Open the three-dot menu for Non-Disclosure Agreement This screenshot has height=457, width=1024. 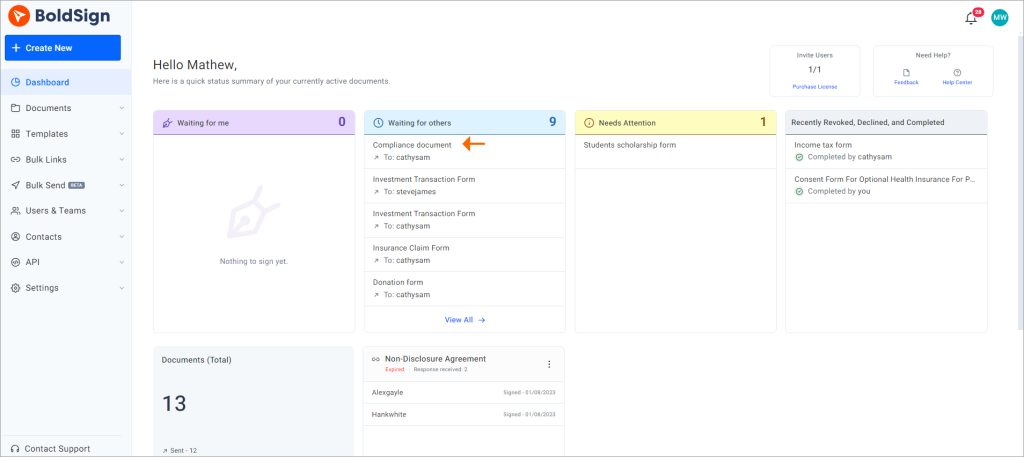[x=548, y=364]
